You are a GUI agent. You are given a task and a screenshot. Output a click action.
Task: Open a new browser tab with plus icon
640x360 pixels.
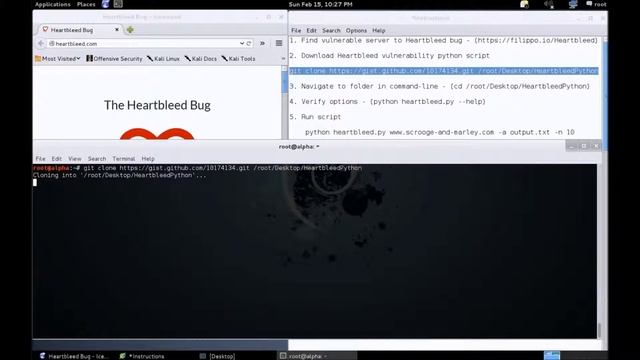click(130, 29)
